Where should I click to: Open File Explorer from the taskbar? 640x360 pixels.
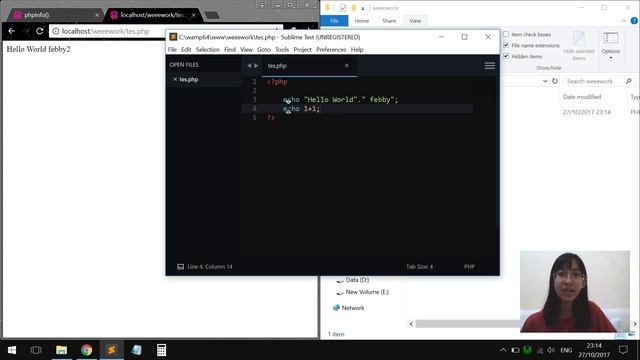(x=62, y=350)
